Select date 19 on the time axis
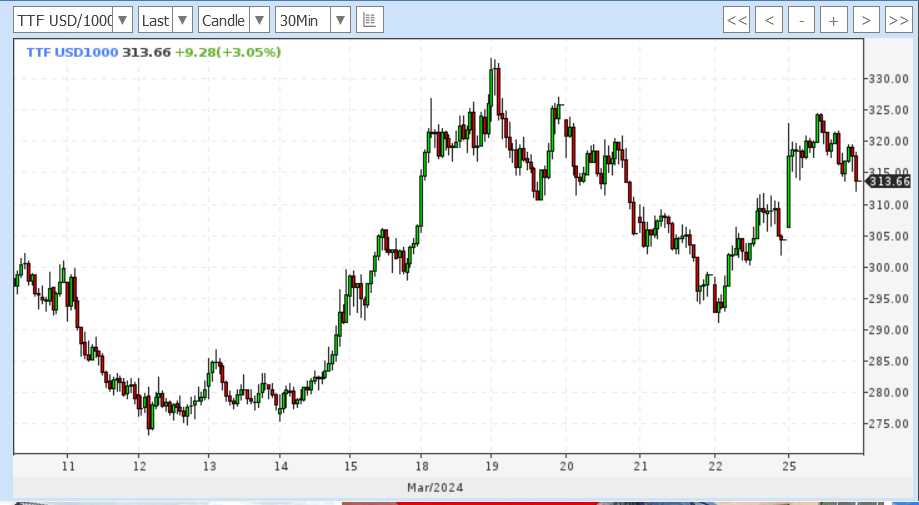Viewport: 919px width, 505px height. (x=492, y=466)
